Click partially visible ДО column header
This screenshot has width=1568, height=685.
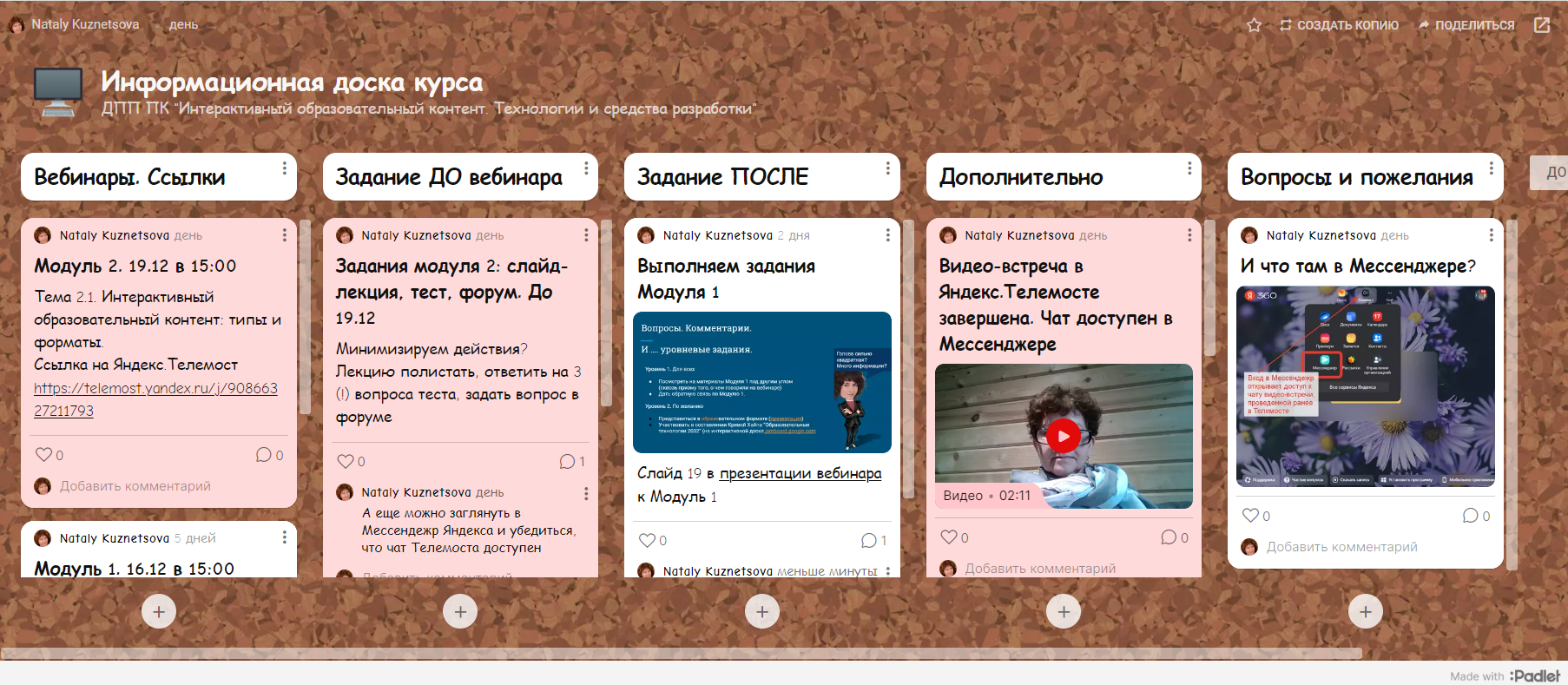coord(1549,173)
